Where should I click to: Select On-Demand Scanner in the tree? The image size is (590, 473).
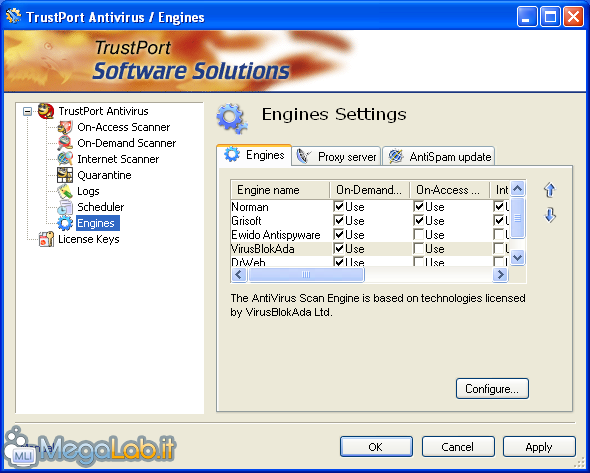click(x=126, y=143)
